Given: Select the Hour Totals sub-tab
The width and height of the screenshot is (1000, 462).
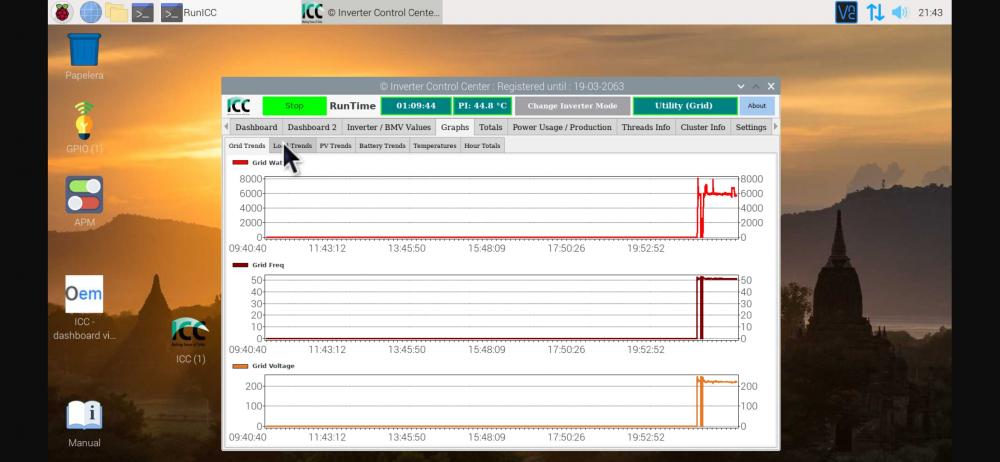Looking at the screenshot, I should (x=482, y=145).
